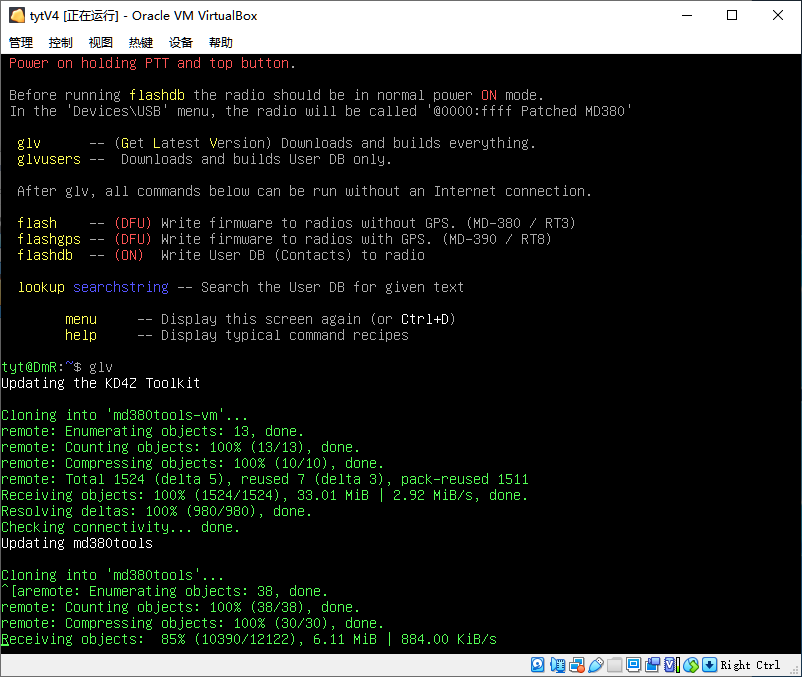
Task: Click the network adapter status icon
Action: click(x=577, y=665)
